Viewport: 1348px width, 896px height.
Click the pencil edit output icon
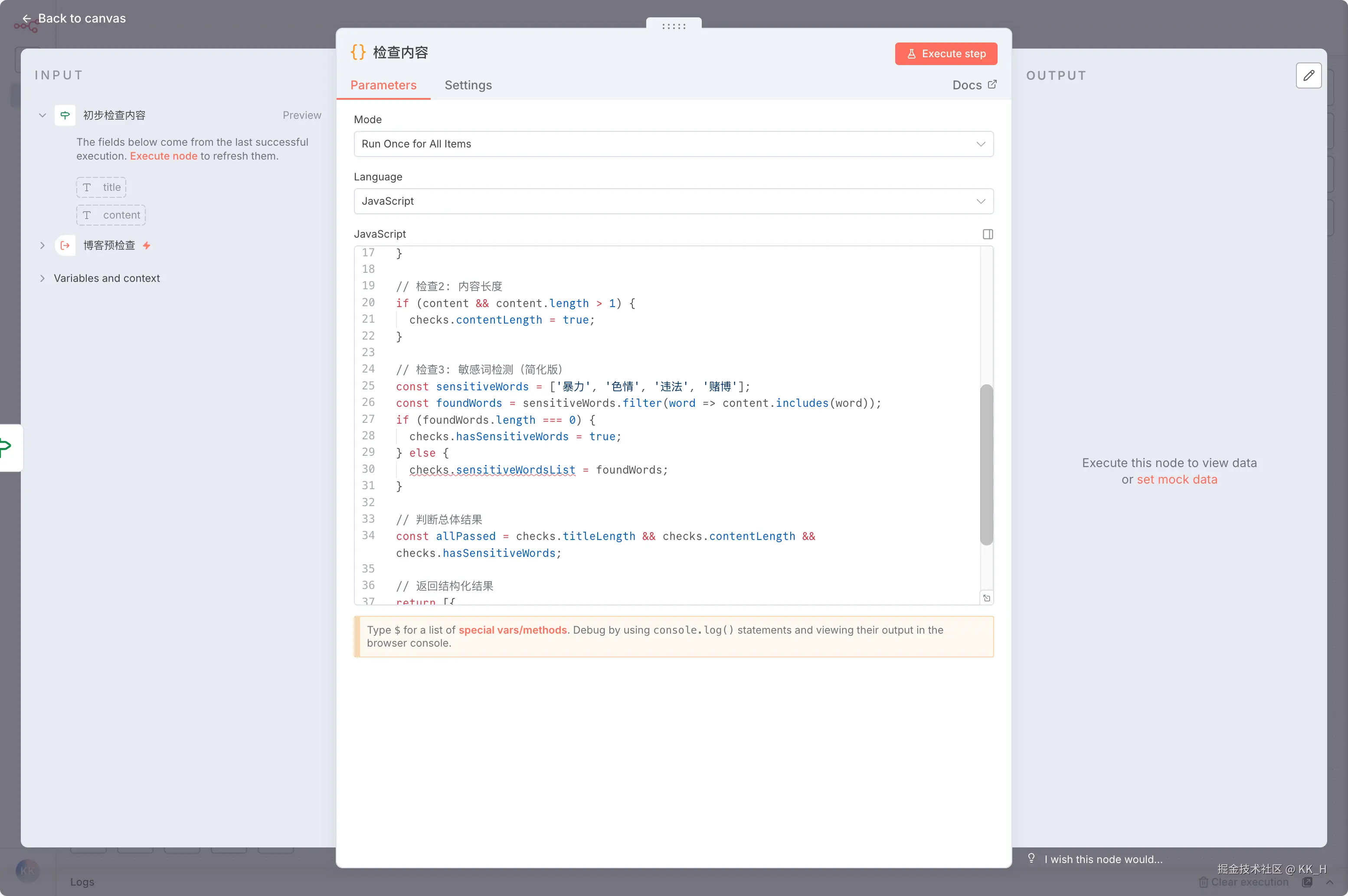pos(1308,75)
